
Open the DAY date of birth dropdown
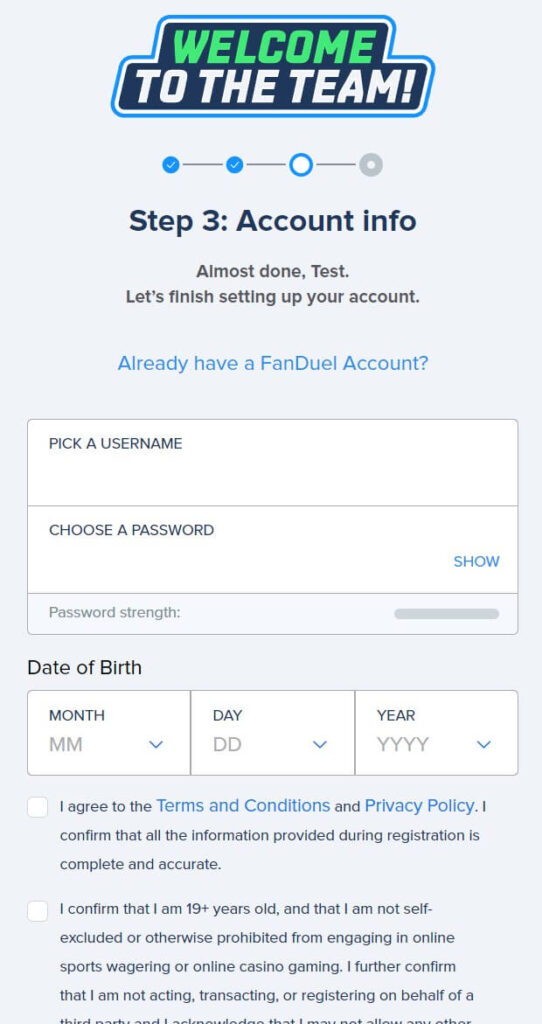tap(273, 733)
